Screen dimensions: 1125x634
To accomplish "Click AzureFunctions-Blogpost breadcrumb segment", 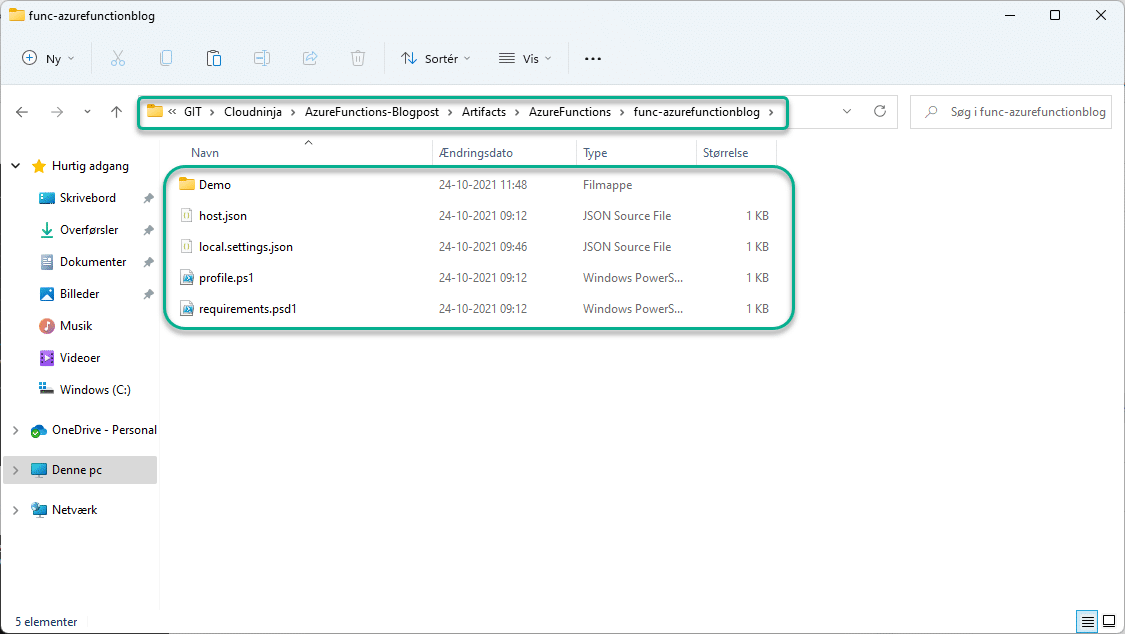I will click(x=372, y=112).
